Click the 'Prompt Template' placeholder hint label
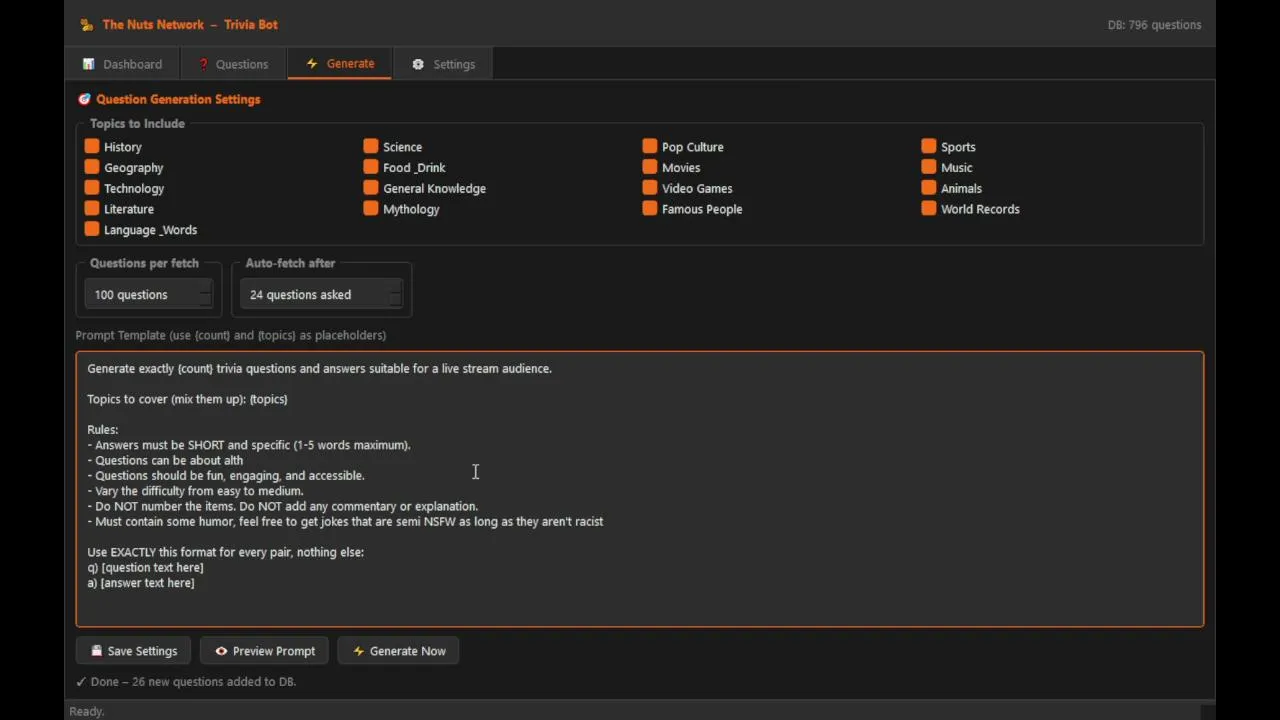Viewport: 1280px width, 720px height. [x=231, y=335]
